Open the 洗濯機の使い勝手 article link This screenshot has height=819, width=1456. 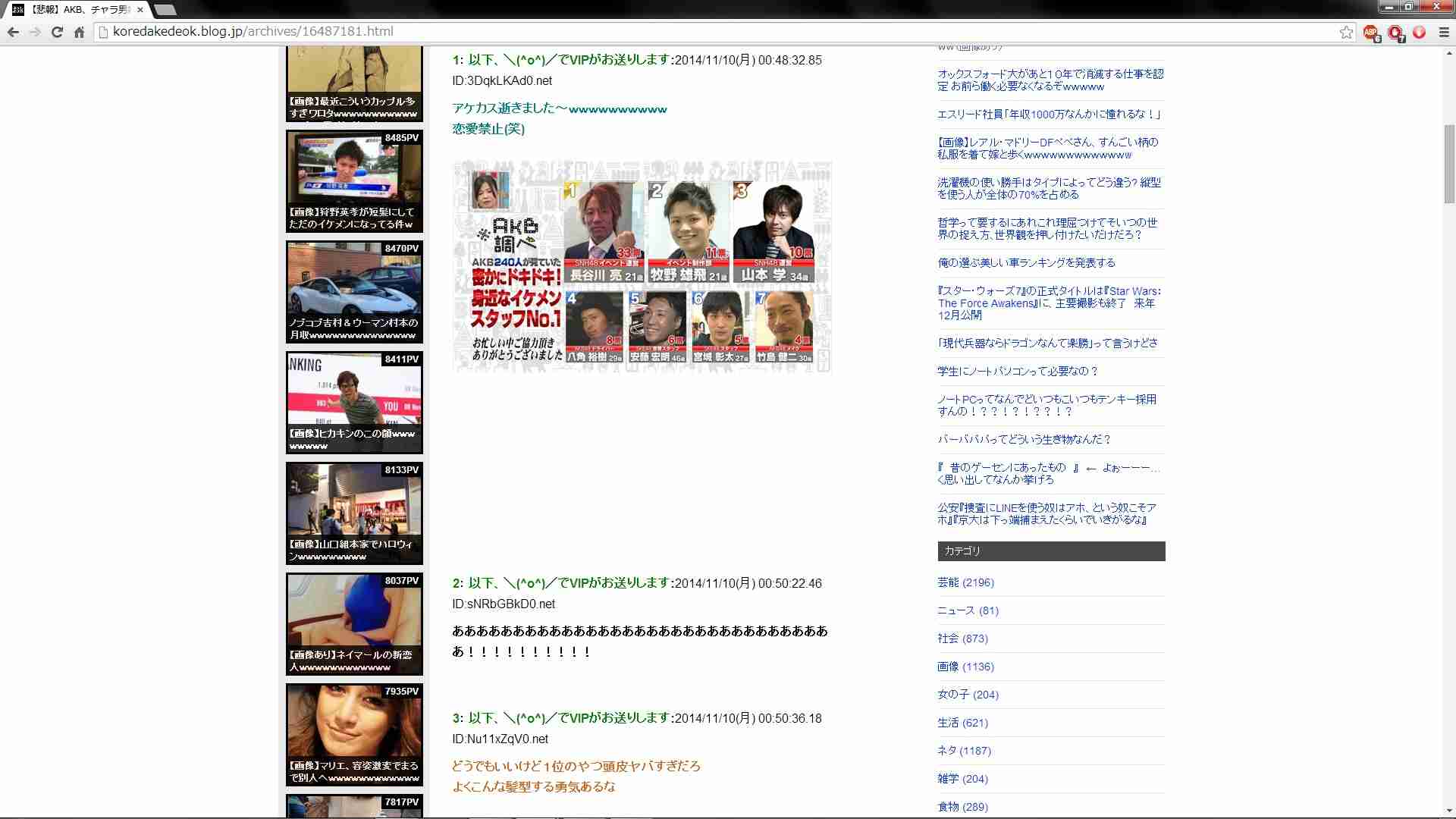click(1049, 188)
